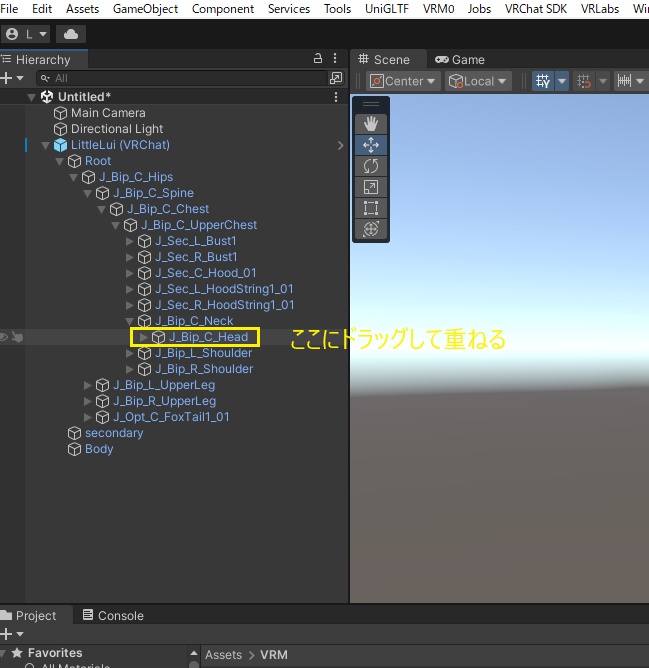Select J_Bip_L_Shoulder bone
The height and width of the screenshot is (668, 649).
pyautogui.click(x=203, y=353)
